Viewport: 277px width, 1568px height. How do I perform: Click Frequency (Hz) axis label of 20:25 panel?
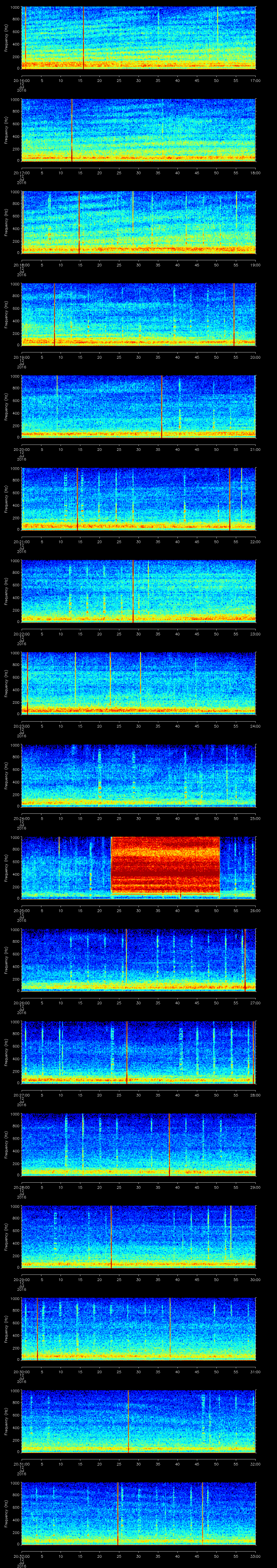click(x=7, y=868)
